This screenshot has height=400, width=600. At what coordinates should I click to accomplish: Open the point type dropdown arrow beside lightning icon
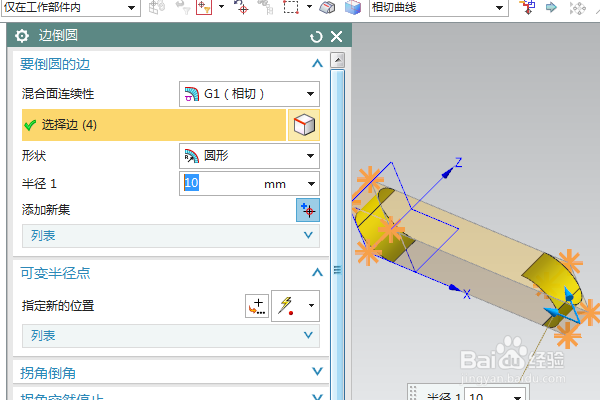311,305
